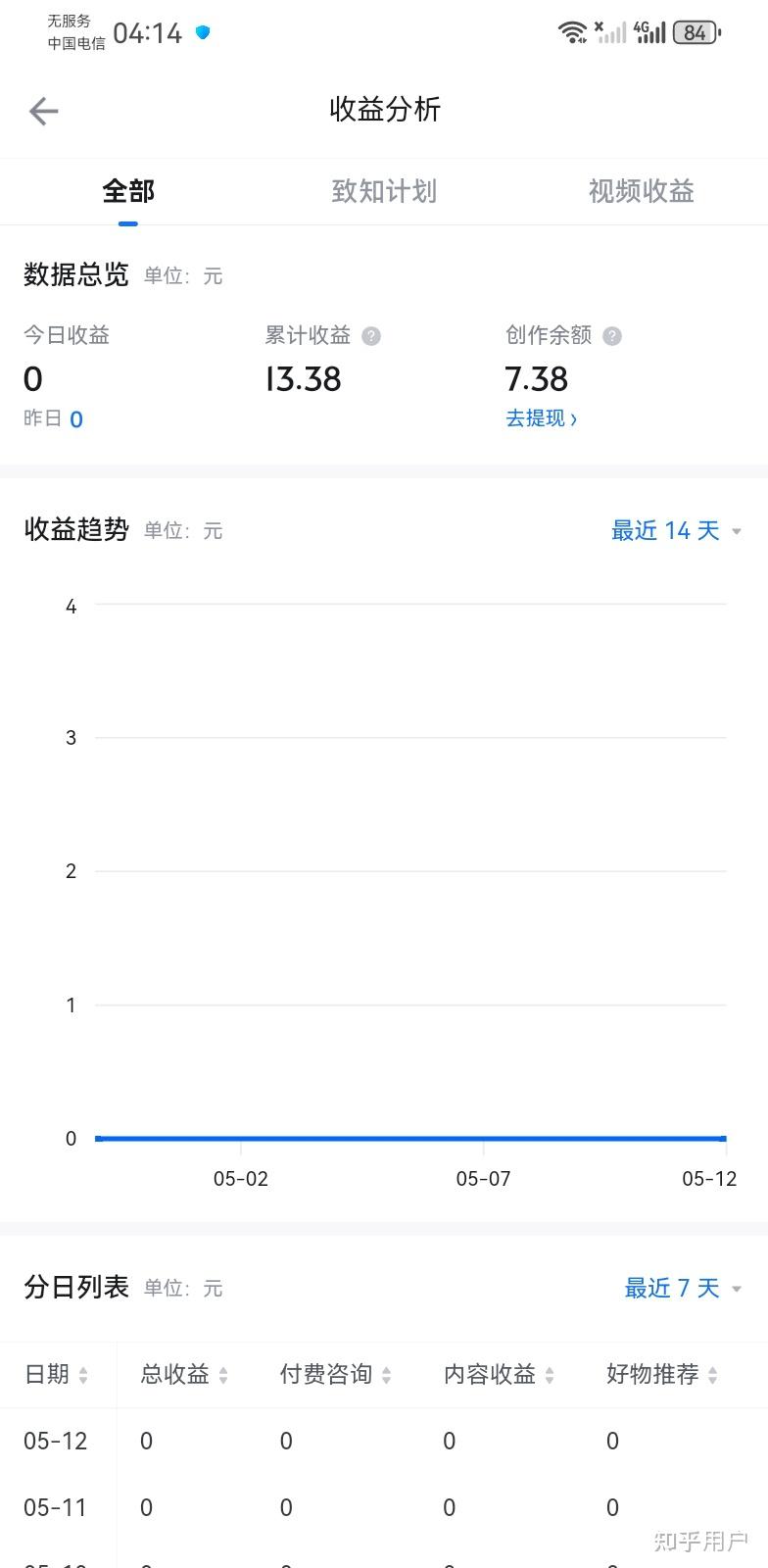Open the 最近 7 天 range dropdown
Image resolution: width=768 pixels, height=1568 pixels.
coord(683,1288)
